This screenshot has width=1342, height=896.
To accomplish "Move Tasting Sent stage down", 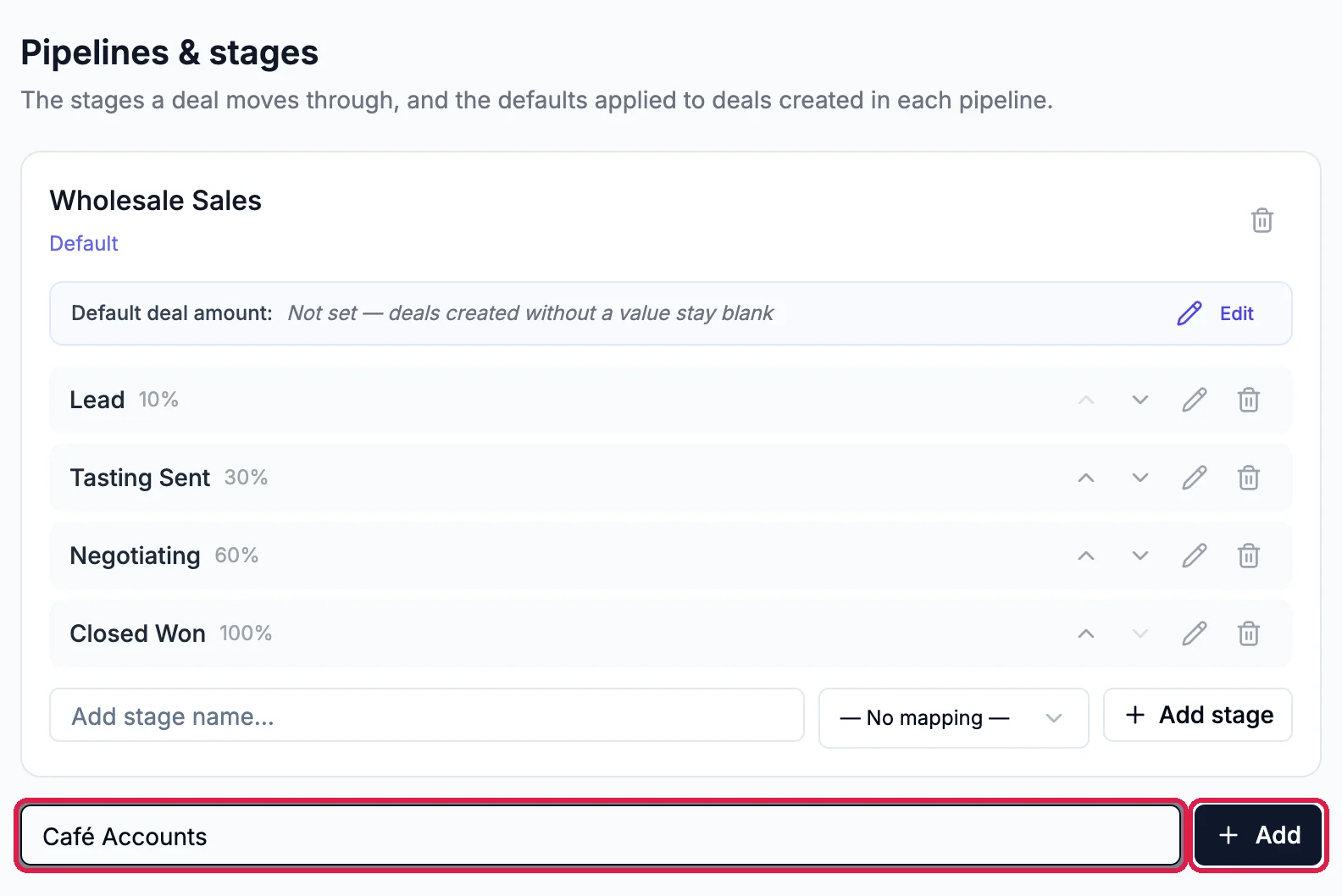I will click(1140, 478).
